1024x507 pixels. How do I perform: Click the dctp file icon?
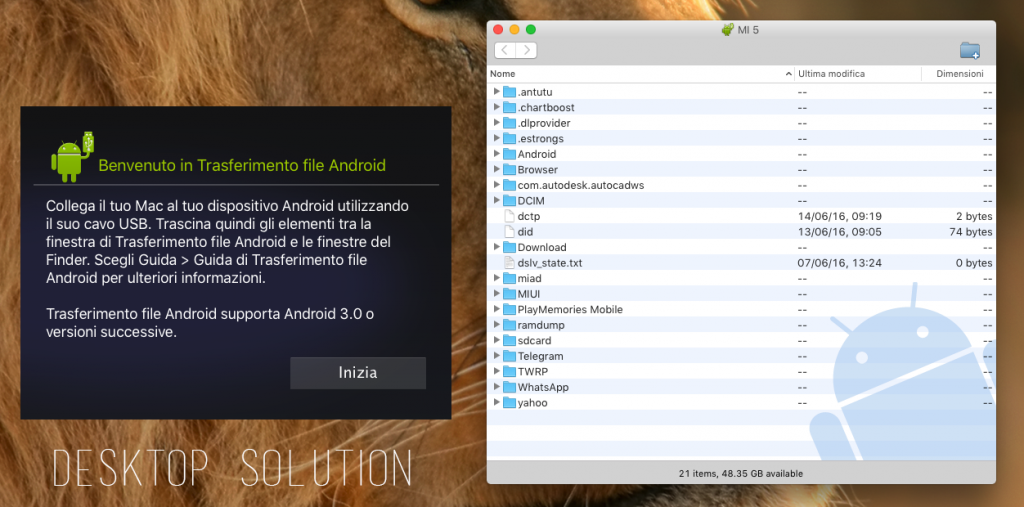coord(509,216)
